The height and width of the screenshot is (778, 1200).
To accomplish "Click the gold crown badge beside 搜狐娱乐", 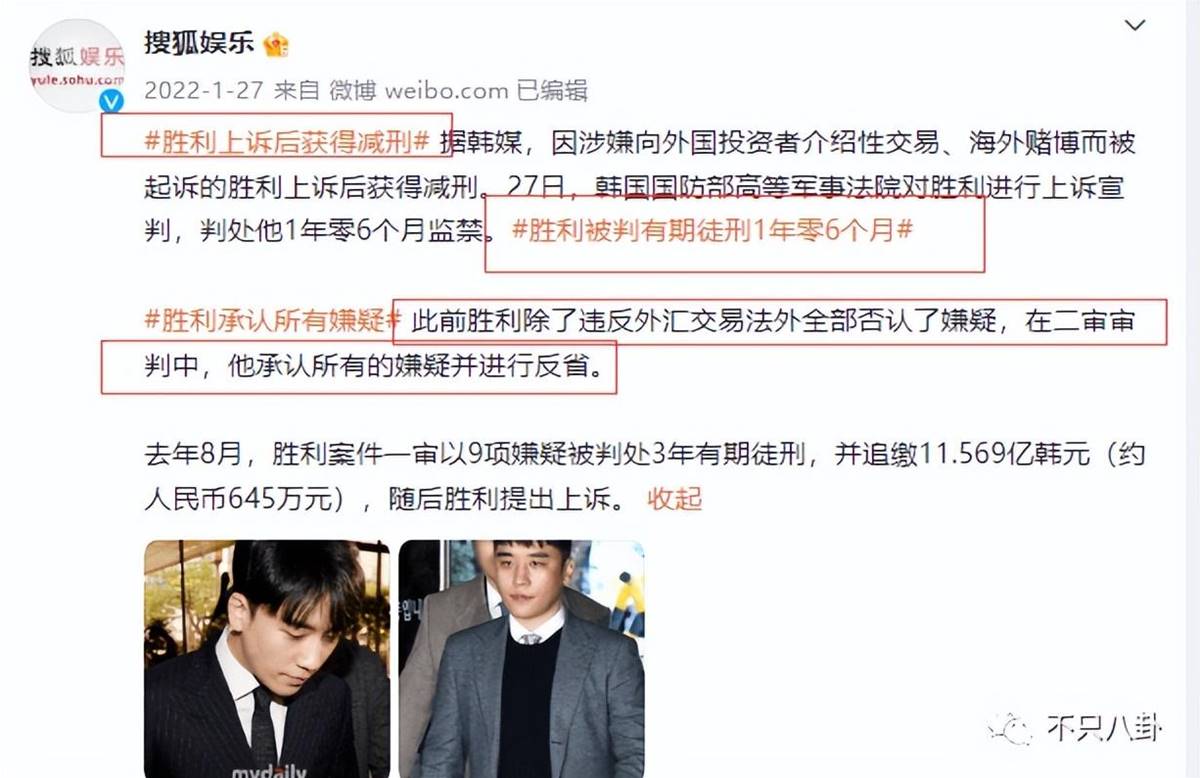I will coord(275,45).
